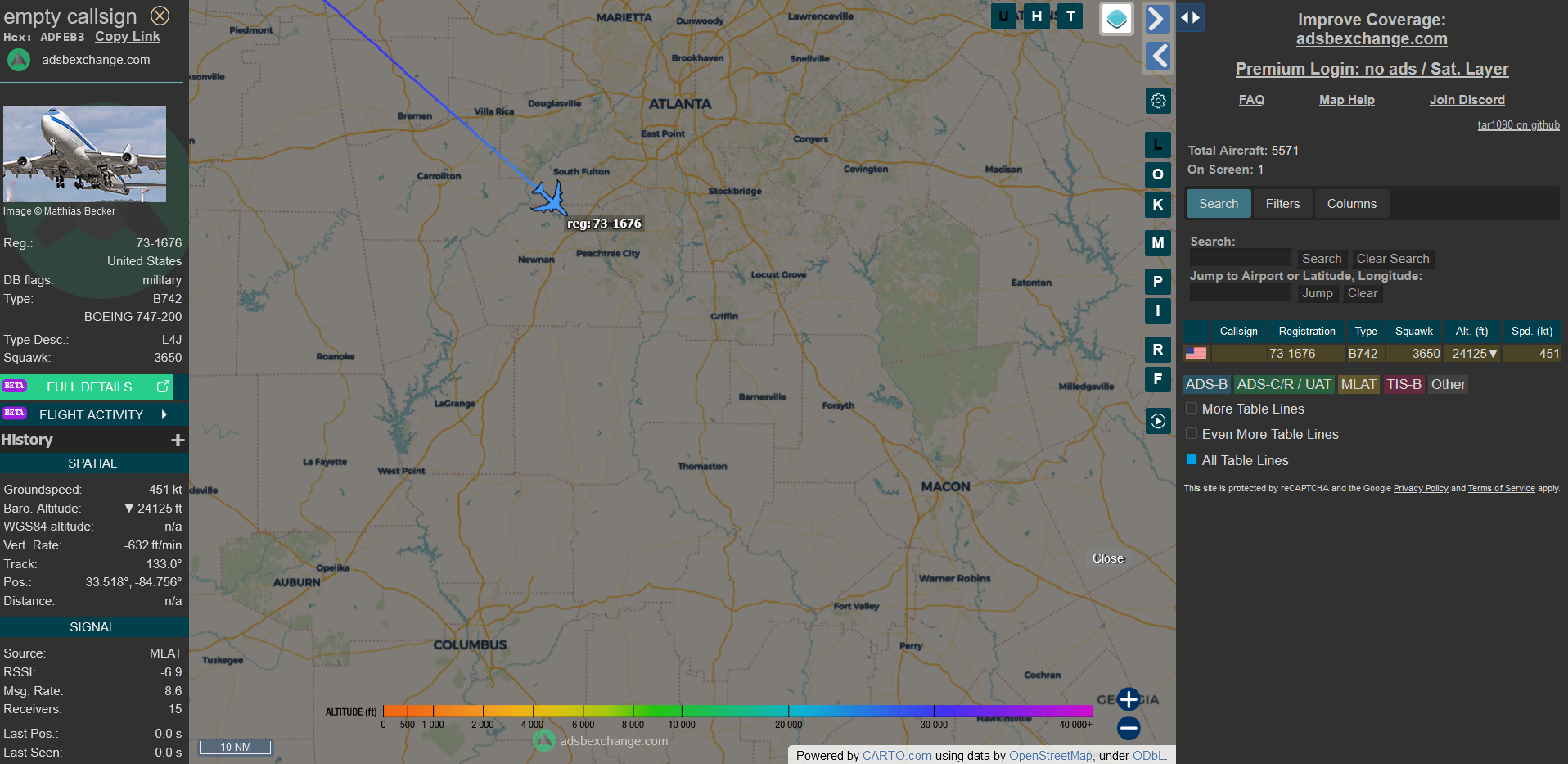The image size is (1568, 764).
Task: Click Copy Link for hex ADFEB3
Action: (x=128, y=37)
